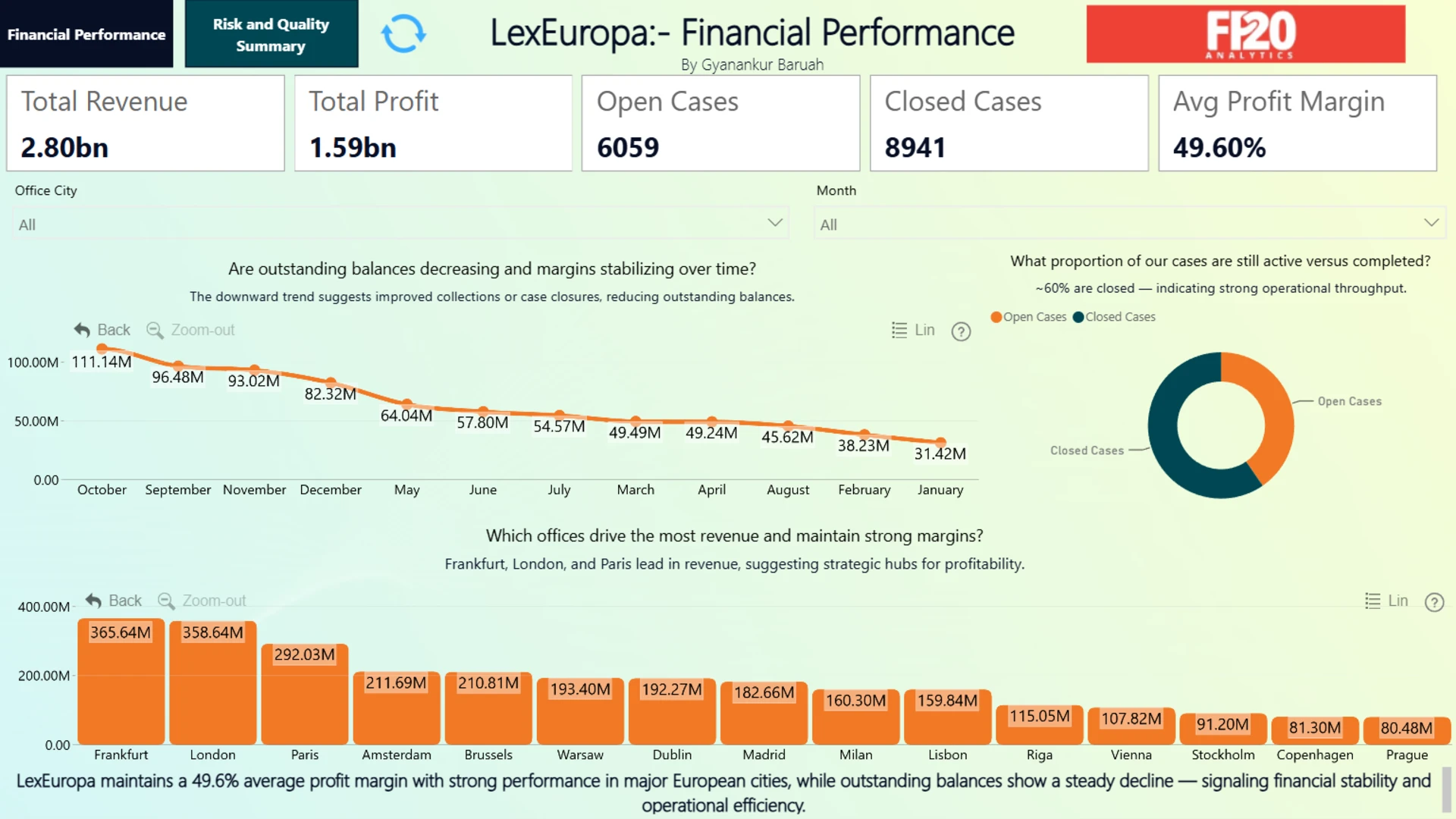
Task: Click Zoom-out magnifier on bar chart
Action: tap(166, 601)
